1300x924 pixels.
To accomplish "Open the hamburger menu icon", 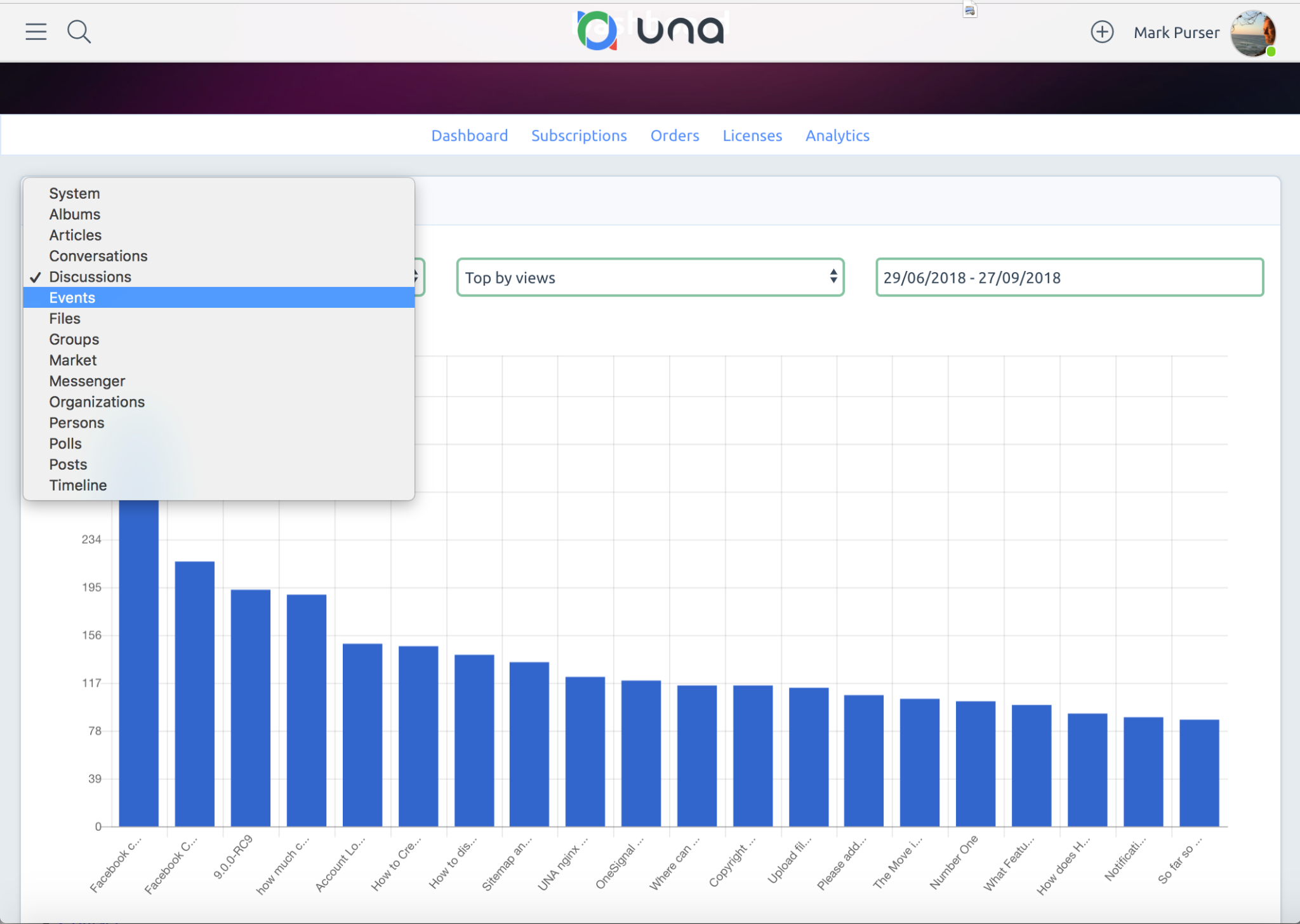I will pyautogui.click(x=36, y=32).
